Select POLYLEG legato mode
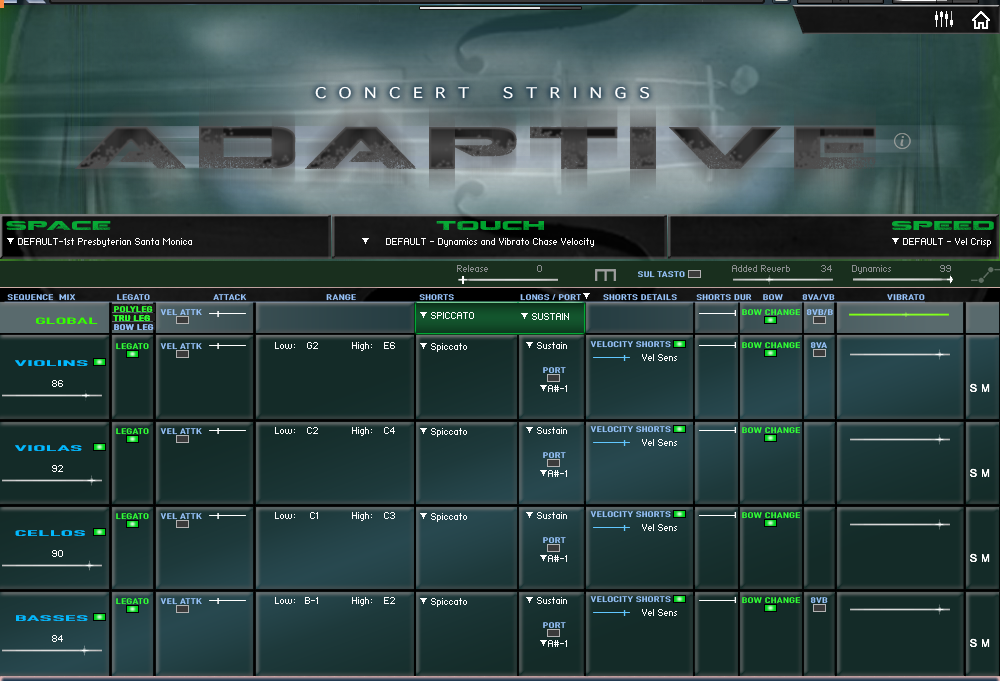 pos(133,309)
